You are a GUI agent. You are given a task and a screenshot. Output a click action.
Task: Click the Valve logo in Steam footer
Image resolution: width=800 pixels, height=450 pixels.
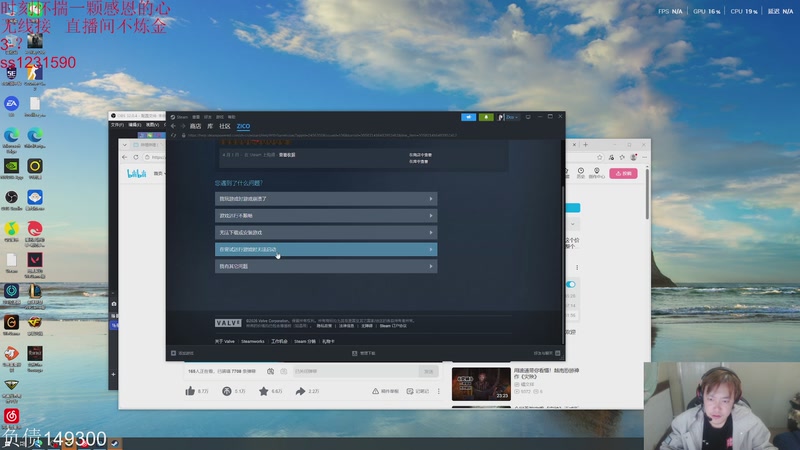(228, 323)
